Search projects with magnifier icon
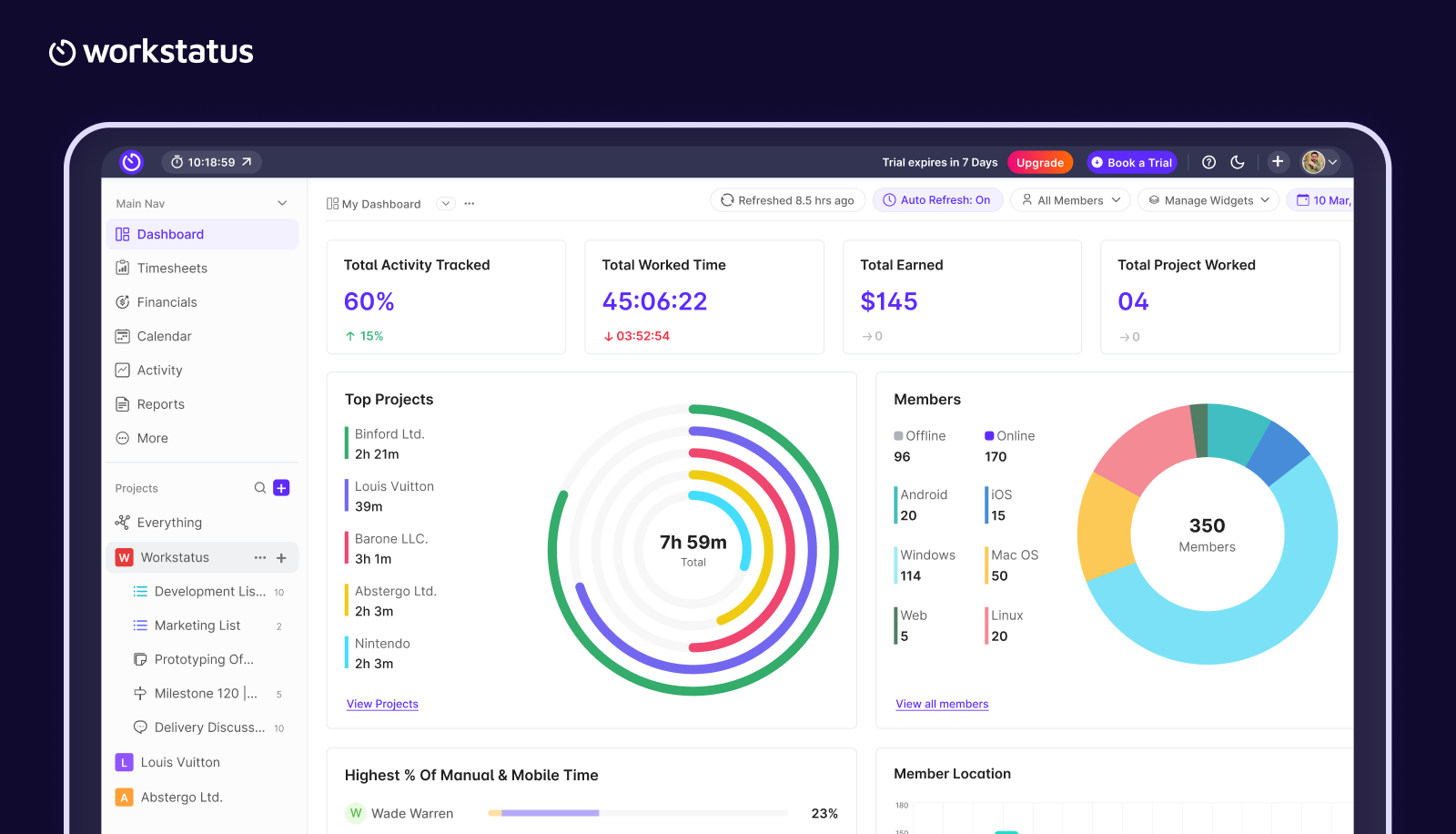1456x834 pixels. click(260, 488)
